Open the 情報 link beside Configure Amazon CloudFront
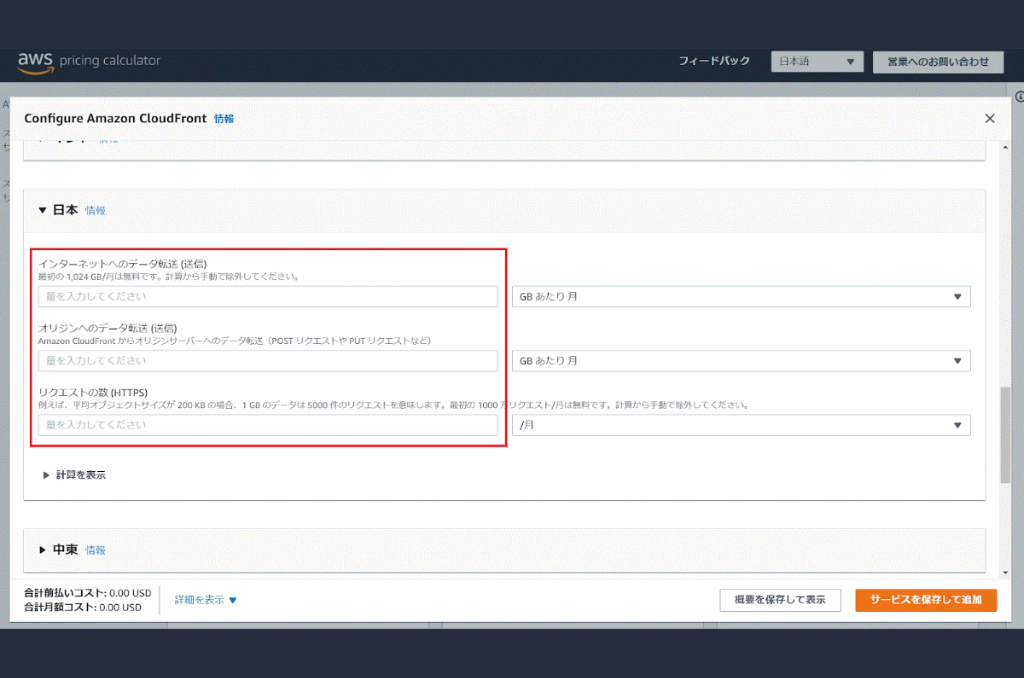Viewport: 1024px width, 678px height. coord(224,119)
